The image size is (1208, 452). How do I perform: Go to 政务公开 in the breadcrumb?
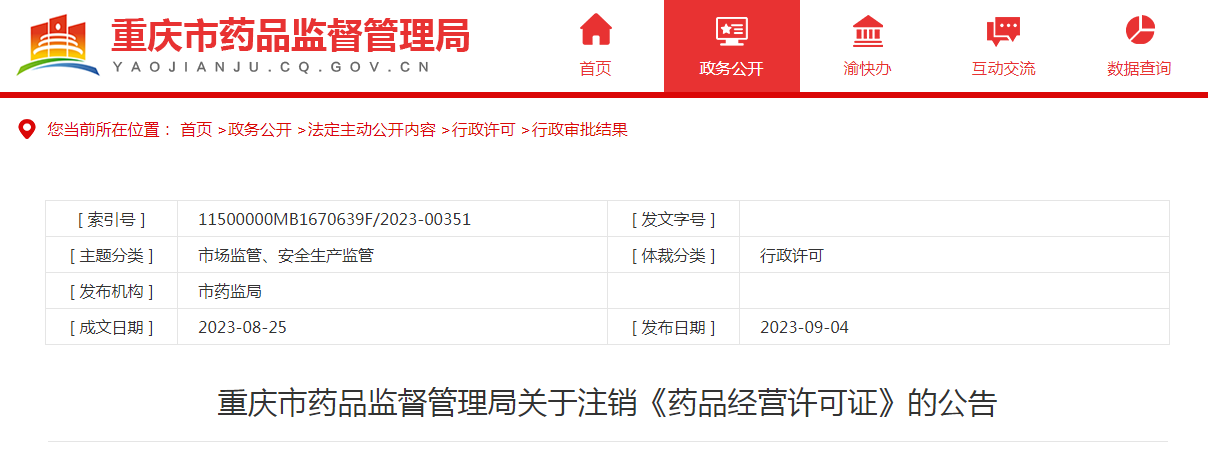pyautogui.click(x=260, y=129)
